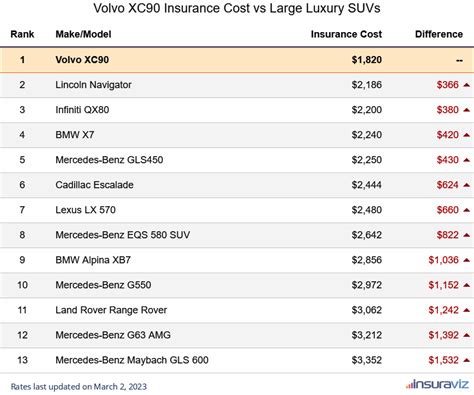The height and width of the screenshot is (395, 474).
Task: Click the Difference column header
Action: coord(439,34)
